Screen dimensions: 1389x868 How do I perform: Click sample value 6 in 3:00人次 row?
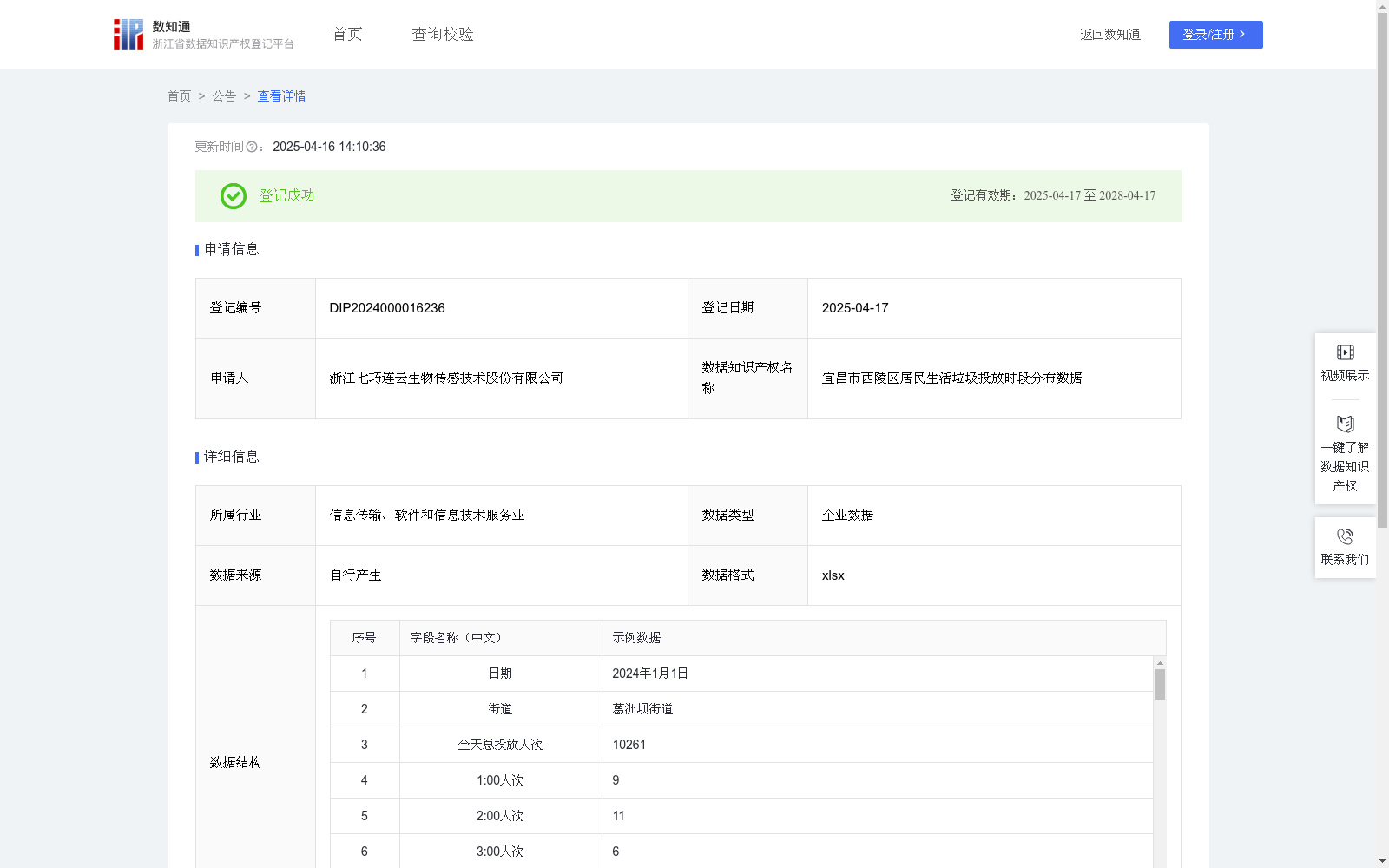coord(616,852)
